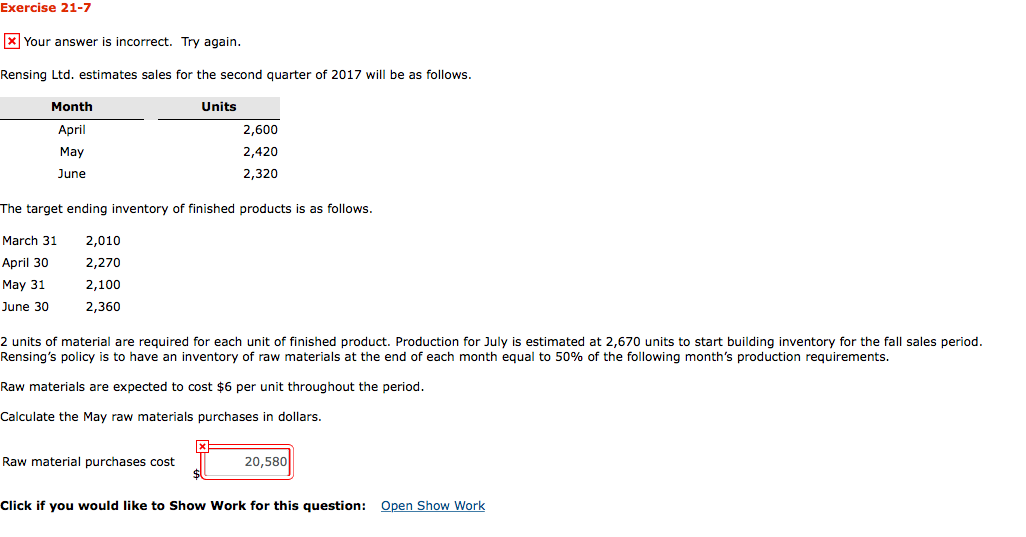Click the June 30 inventory value 2,360

pos(103,307)
